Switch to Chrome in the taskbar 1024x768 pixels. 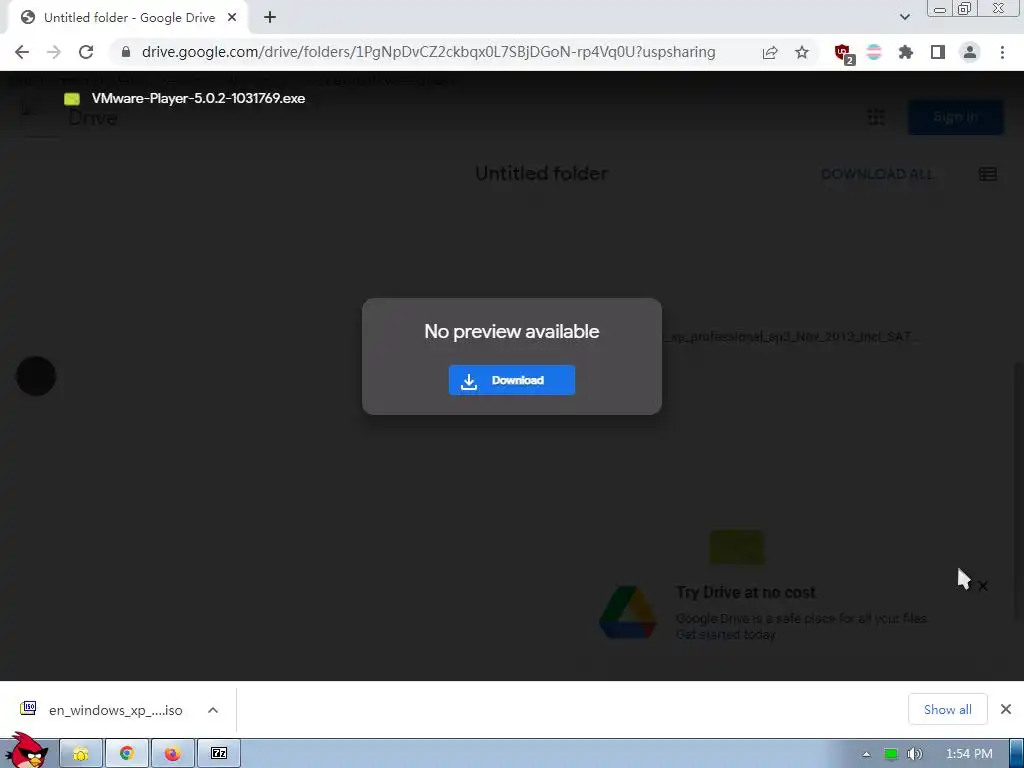coord(127,754)
